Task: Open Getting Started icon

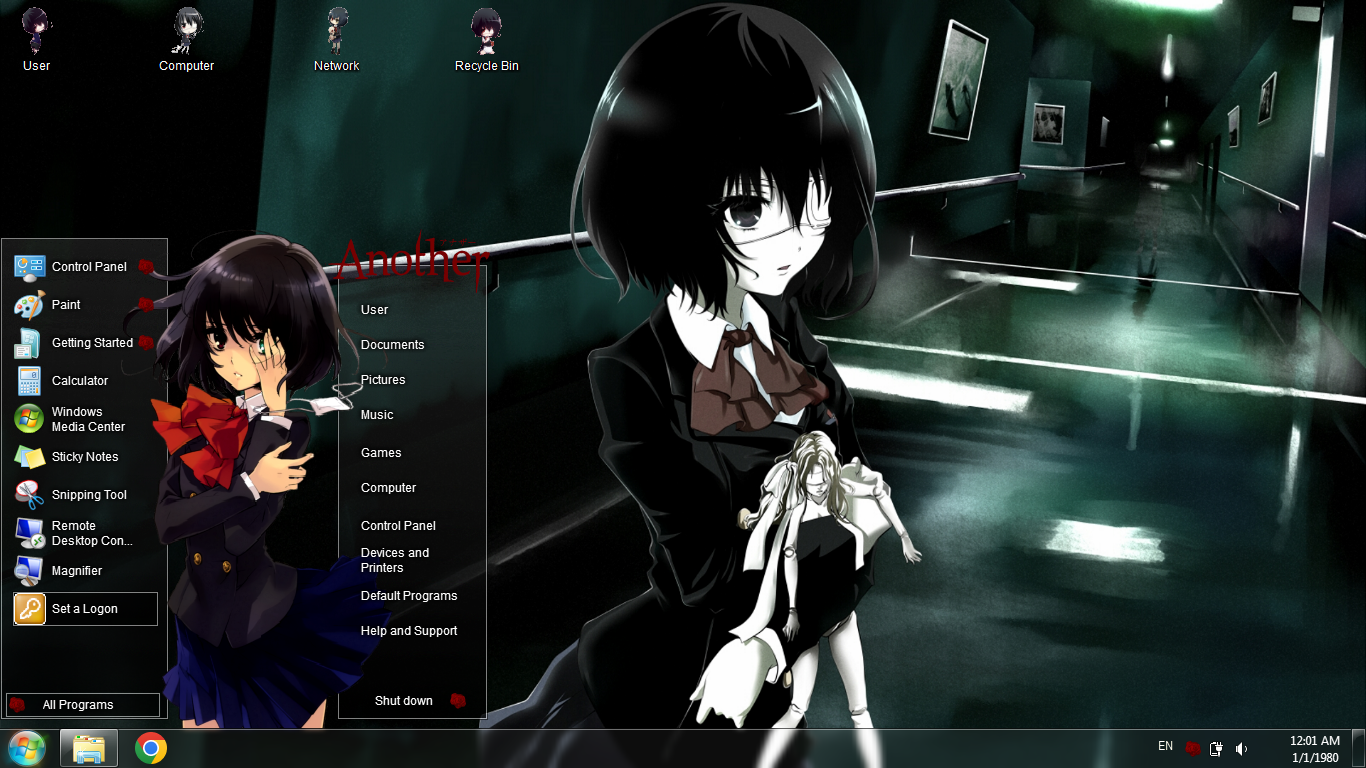Action: pos(29,343)
